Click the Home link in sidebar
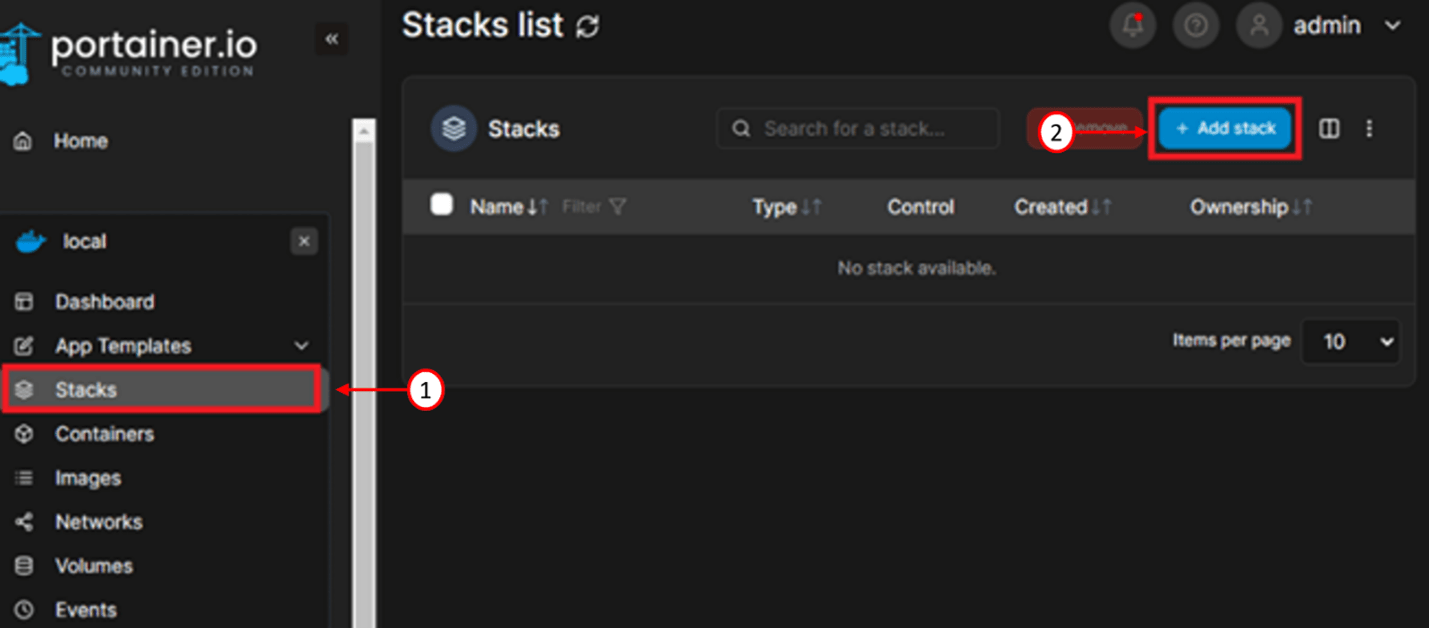 pos(80,141)
